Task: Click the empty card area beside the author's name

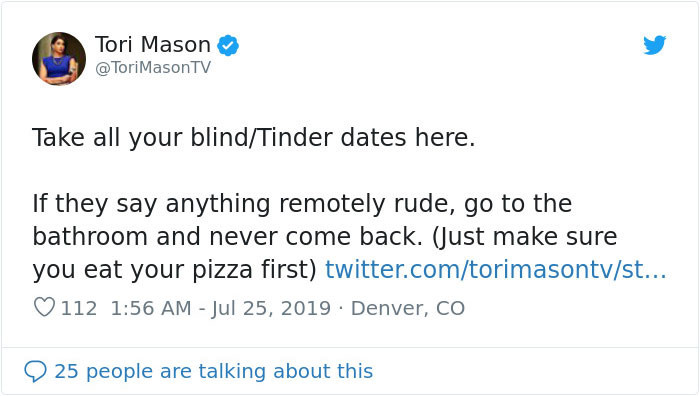Action: coord(438,54)
